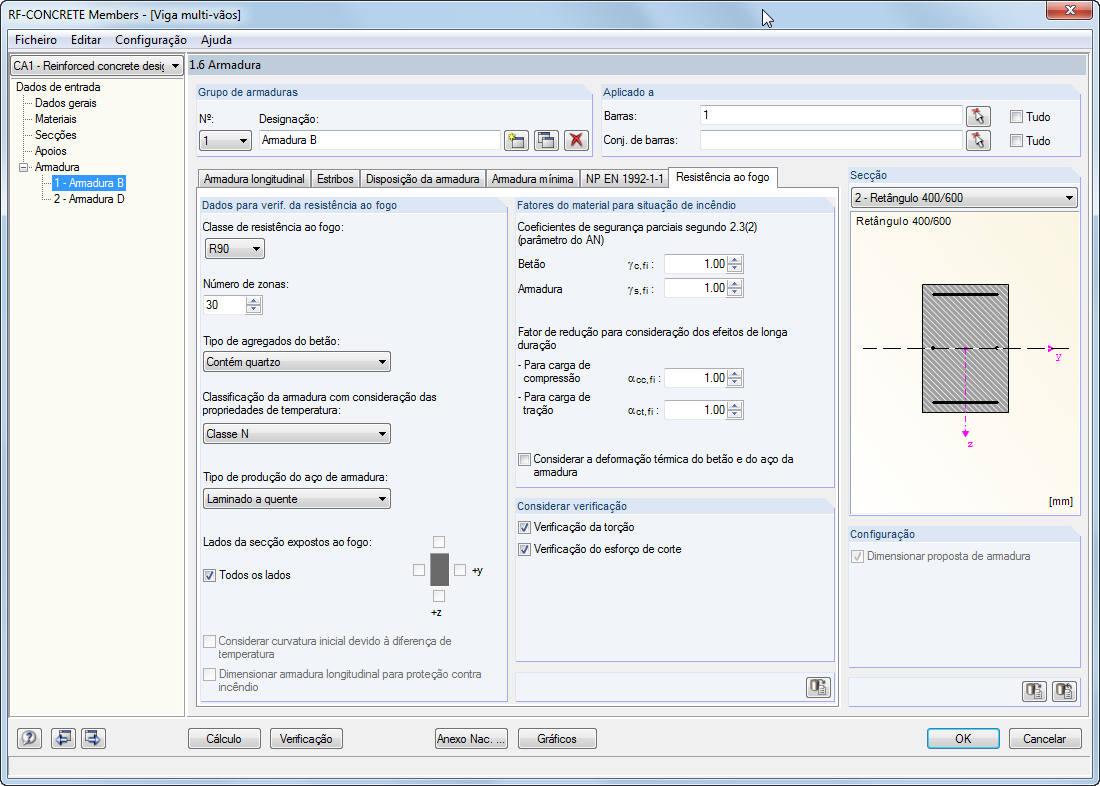Switch to NP EN 1992-1-1 tab
Screen dimensions: 1100x786
click(x=624, y=179)
